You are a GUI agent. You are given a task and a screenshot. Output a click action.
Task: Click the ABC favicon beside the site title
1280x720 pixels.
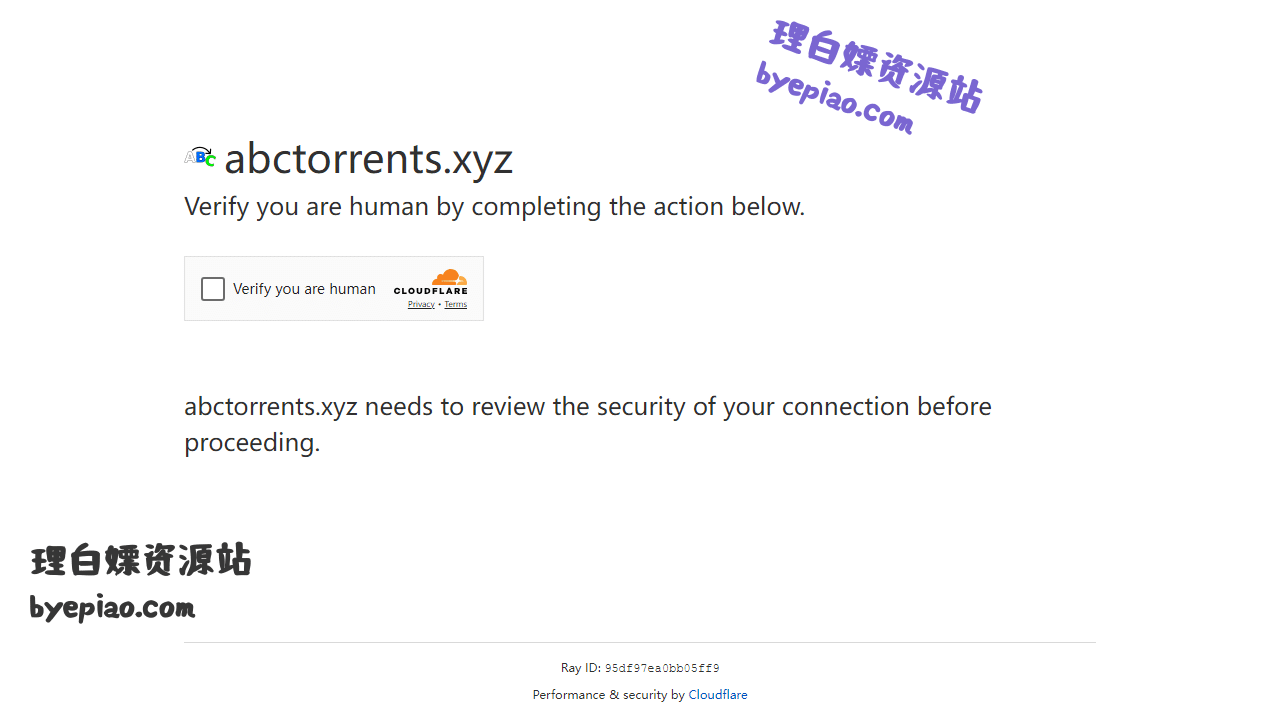(x=200, y=157)
